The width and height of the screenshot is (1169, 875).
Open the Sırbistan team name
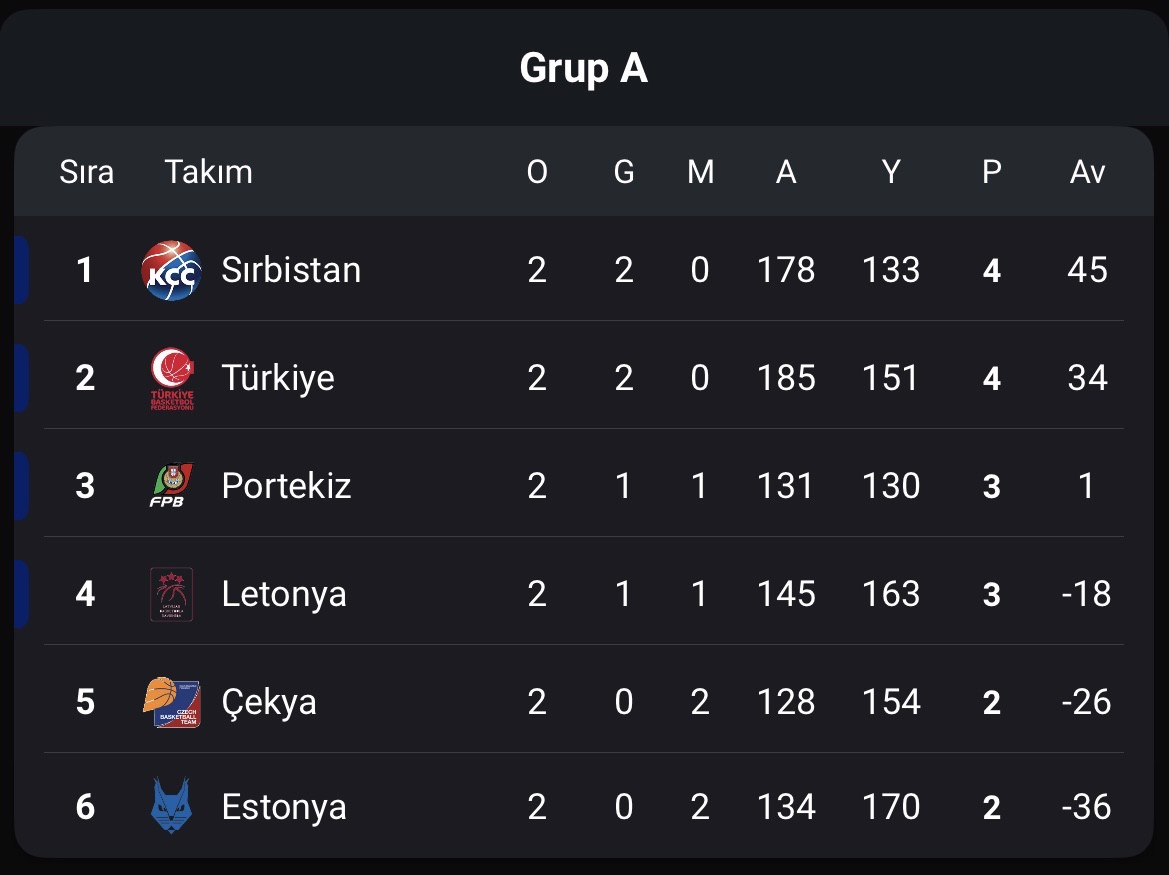(291, 269)
